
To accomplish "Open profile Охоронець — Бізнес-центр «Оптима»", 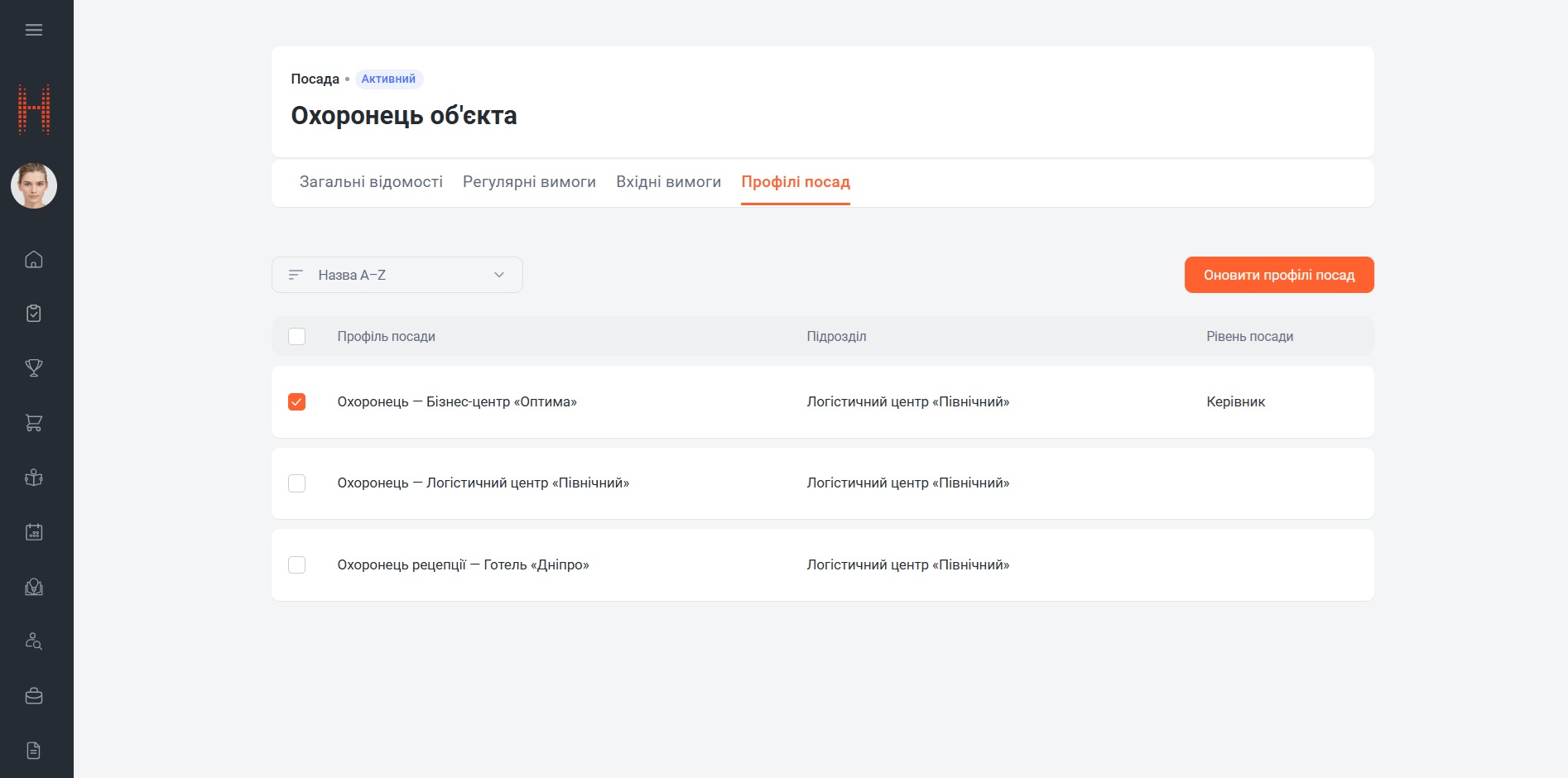I will point(457,401).
